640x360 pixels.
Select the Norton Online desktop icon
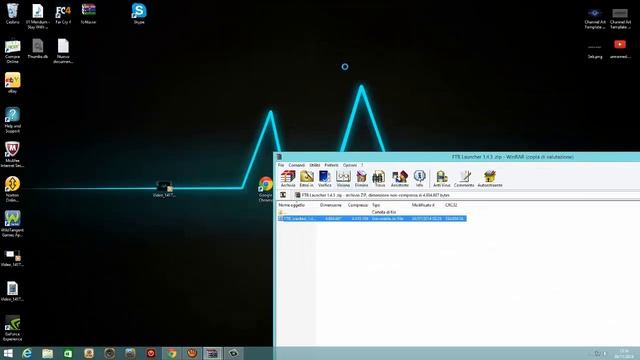click(12, 189)
